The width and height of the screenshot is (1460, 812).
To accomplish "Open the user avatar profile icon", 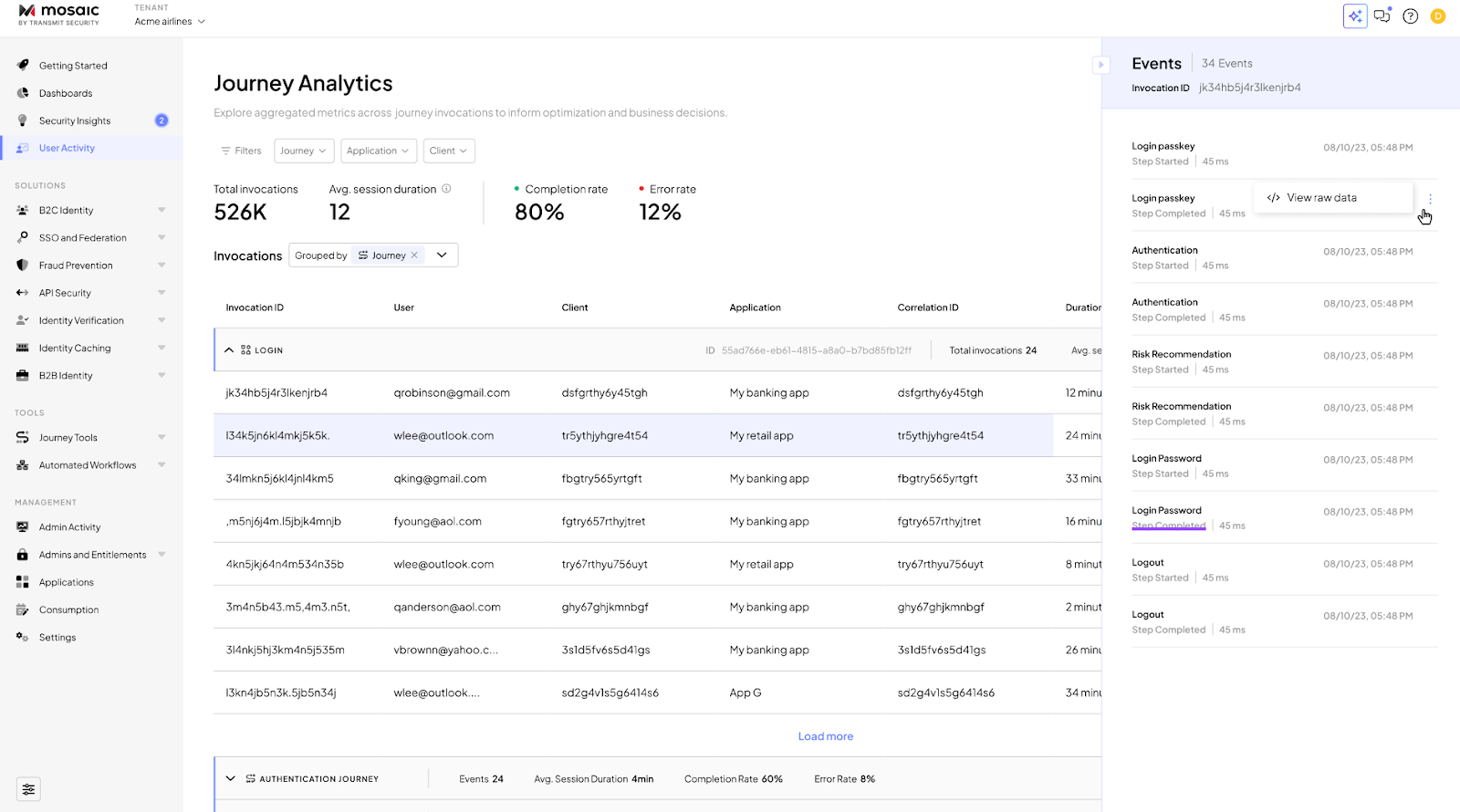I will click(x=1438, y=16).
